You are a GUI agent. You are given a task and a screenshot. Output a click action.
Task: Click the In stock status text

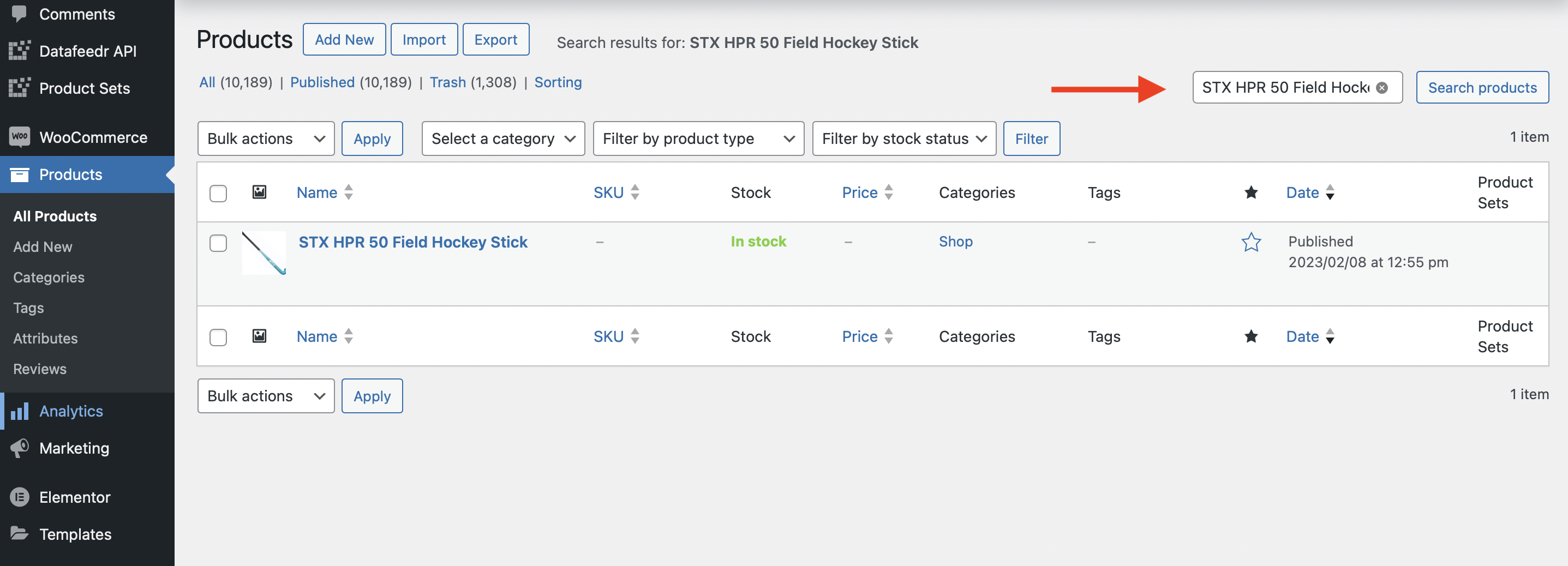[x=758, y=242]
